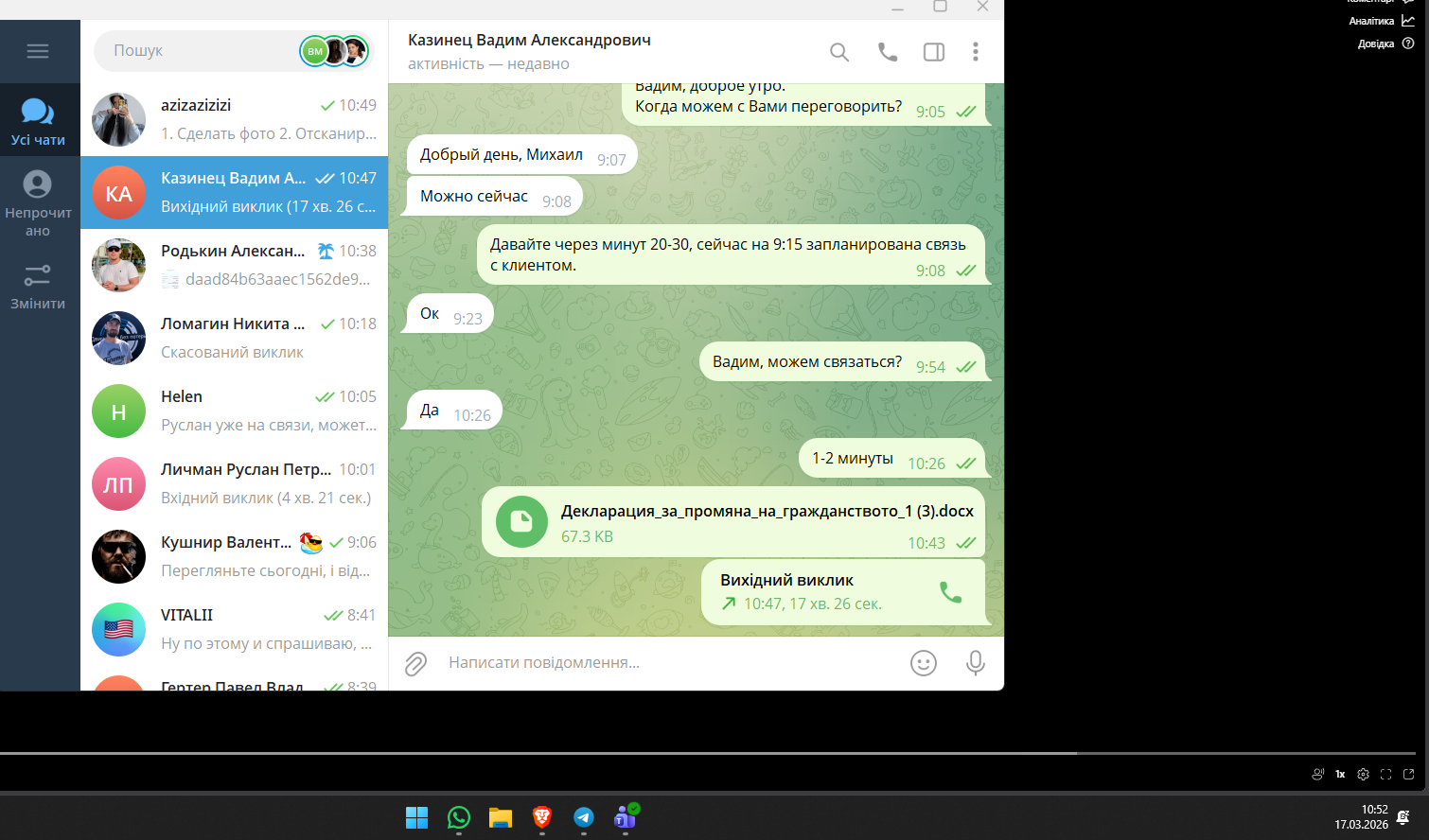Viewport: 1429px width, 840px height.
Task: Select the Непрочитано folder
Action: (38, 202)
